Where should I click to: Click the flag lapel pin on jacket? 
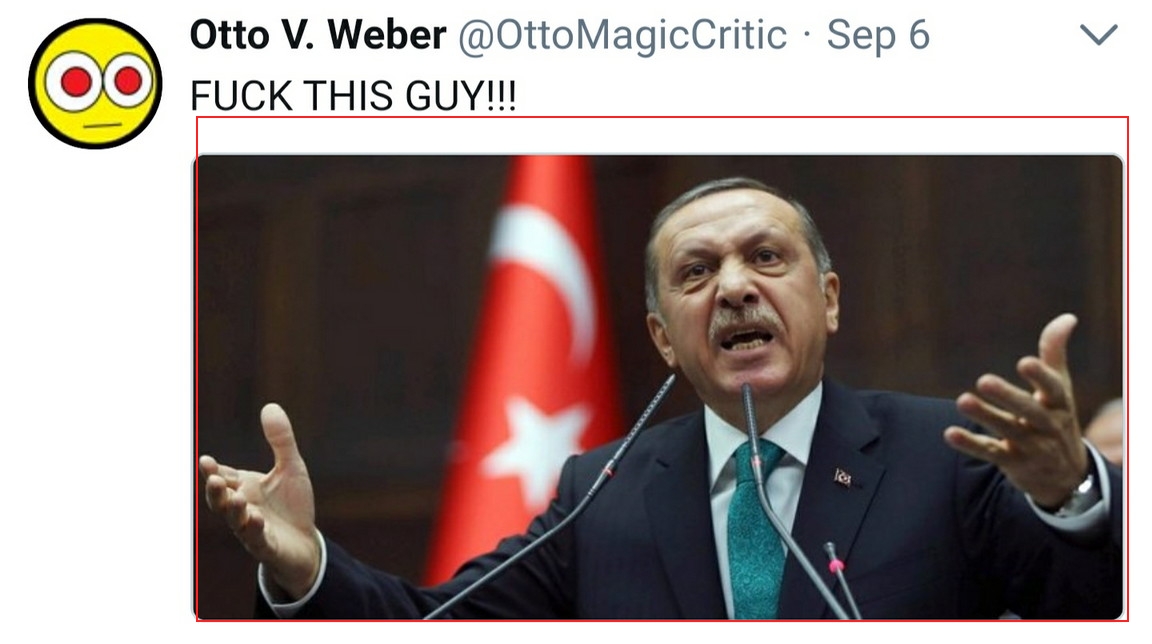click(843, 477)
